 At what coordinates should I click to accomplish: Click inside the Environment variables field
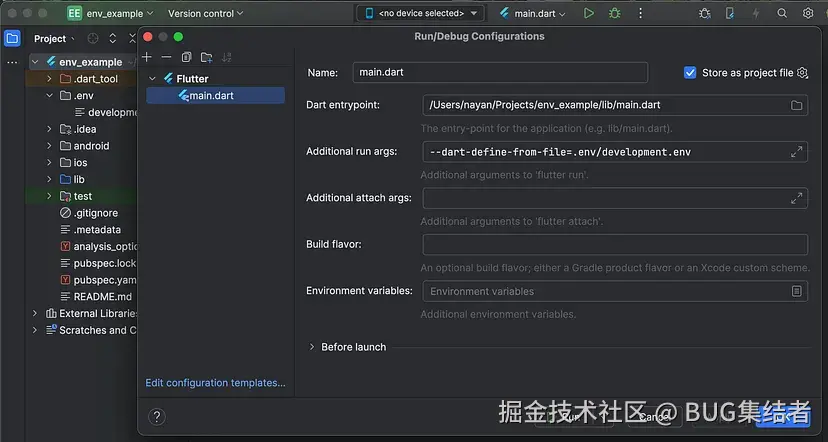[x=615, y=291]
